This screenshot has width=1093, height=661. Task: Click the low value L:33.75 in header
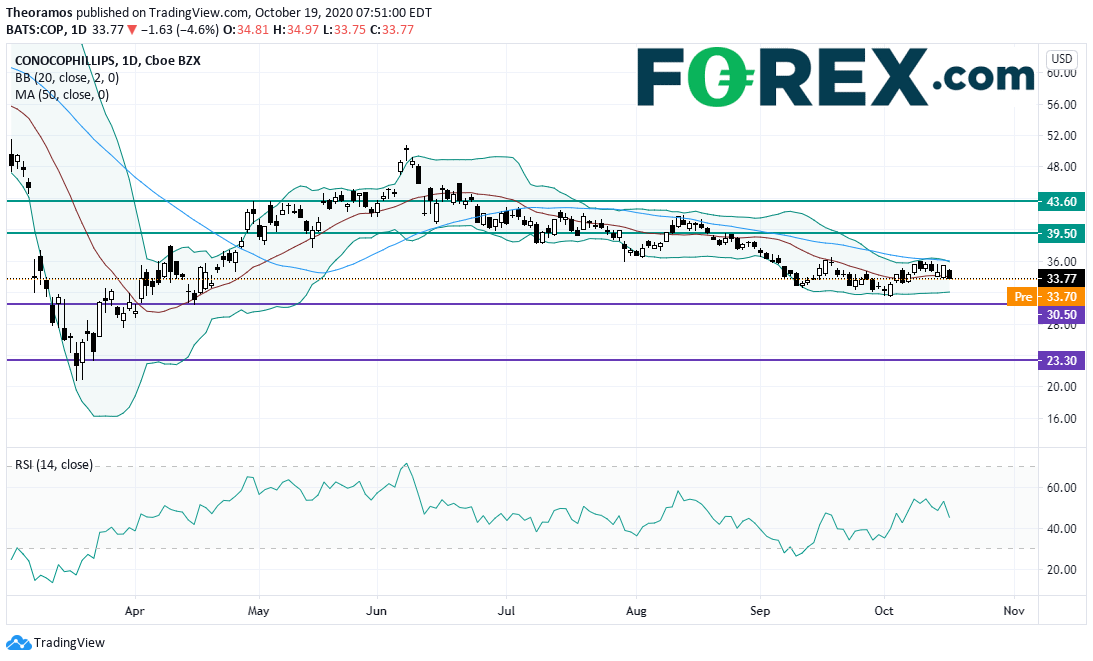coord(344,29)
